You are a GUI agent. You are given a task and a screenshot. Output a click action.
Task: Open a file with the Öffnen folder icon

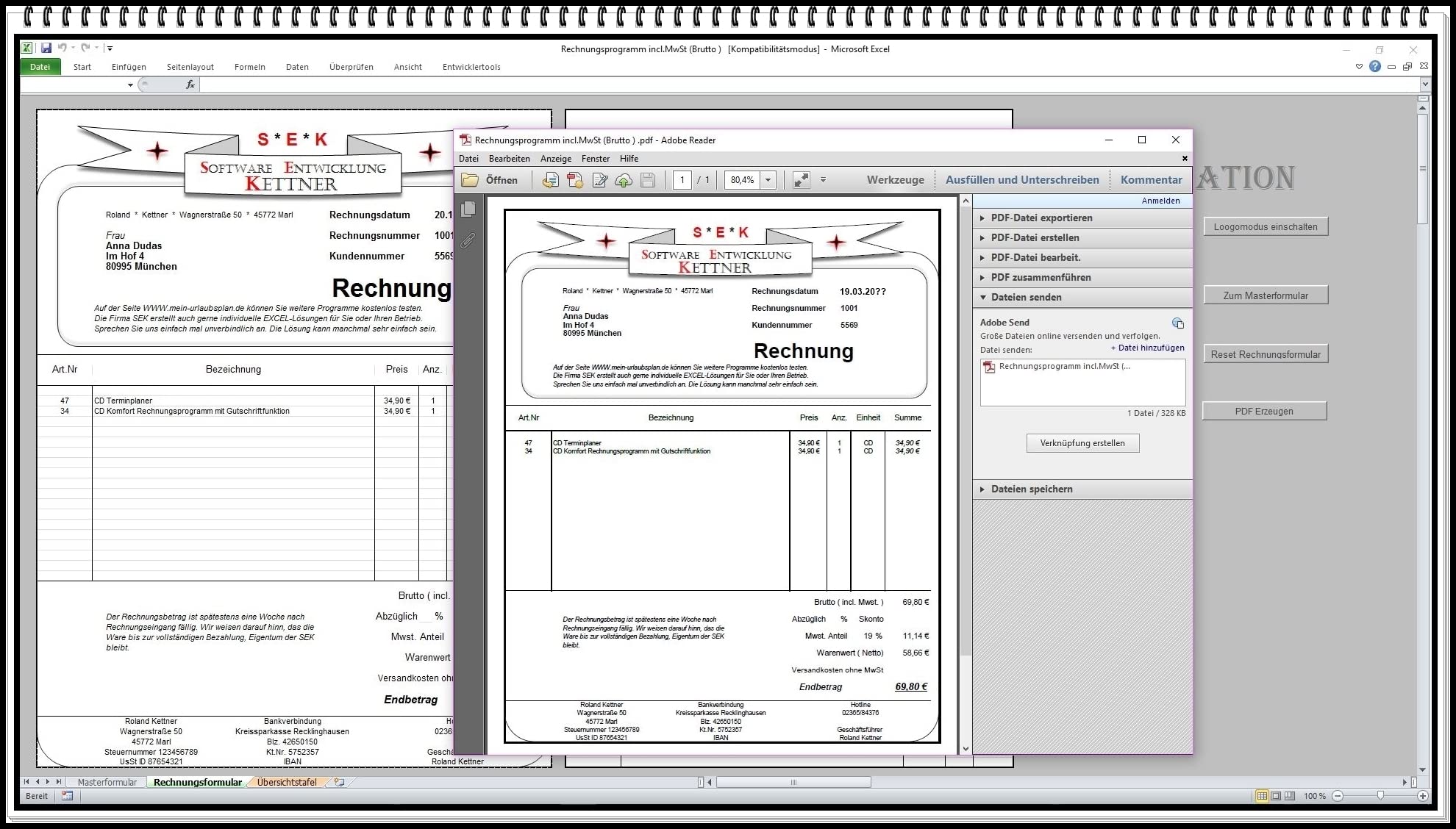click(x=470, y=180)
